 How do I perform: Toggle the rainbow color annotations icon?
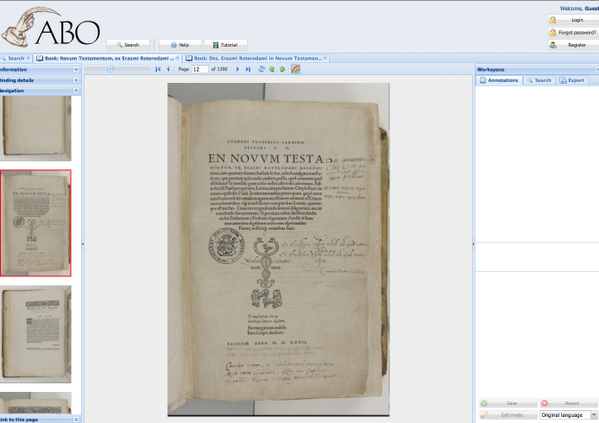coord(296,69)
